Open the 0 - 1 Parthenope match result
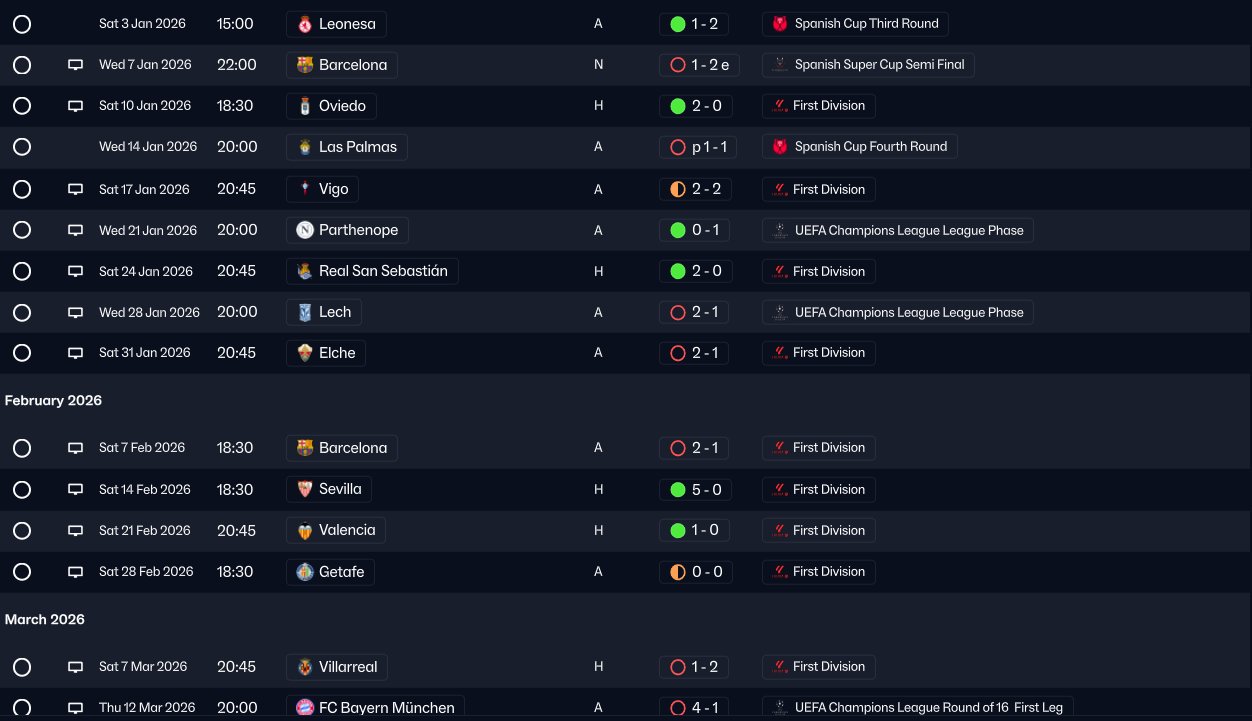This screenshot has height=721, width=1252. 696,230
